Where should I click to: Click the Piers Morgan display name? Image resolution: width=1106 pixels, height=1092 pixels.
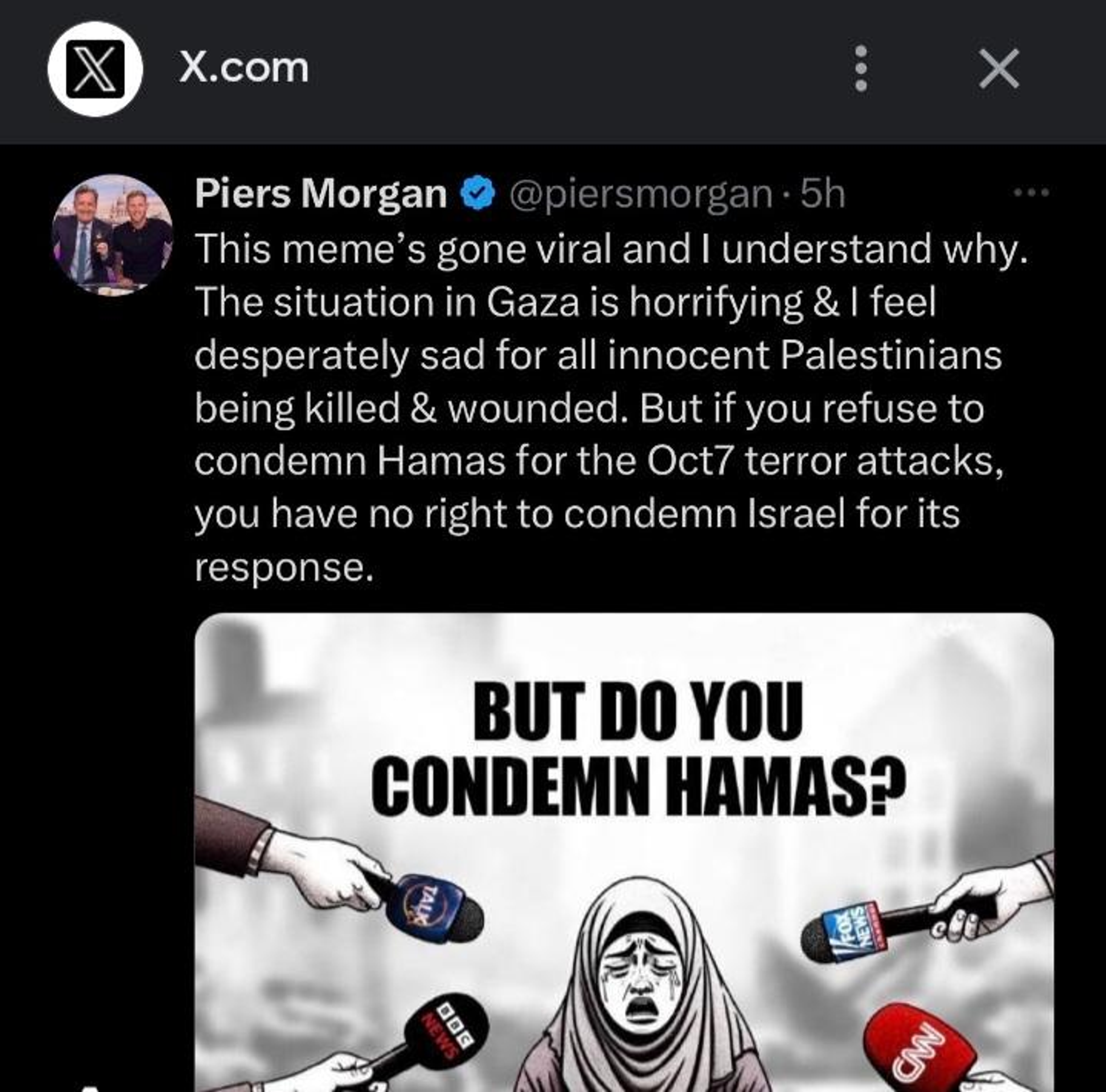pos(321,194)
